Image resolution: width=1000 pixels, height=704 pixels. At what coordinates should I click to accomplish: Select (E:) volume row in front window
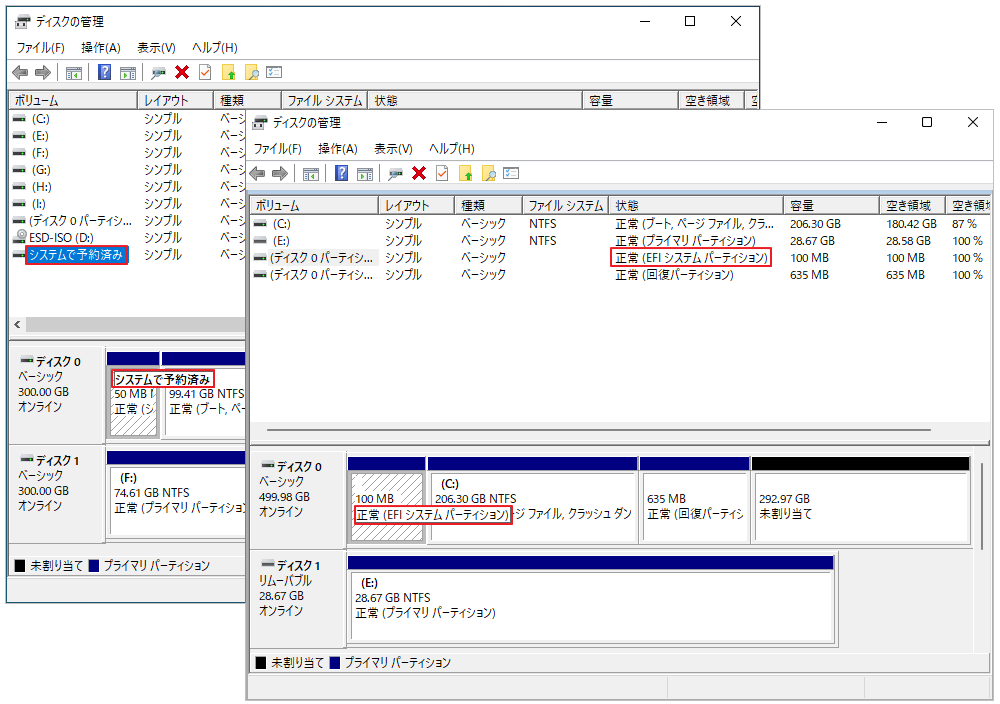(619, 241)
